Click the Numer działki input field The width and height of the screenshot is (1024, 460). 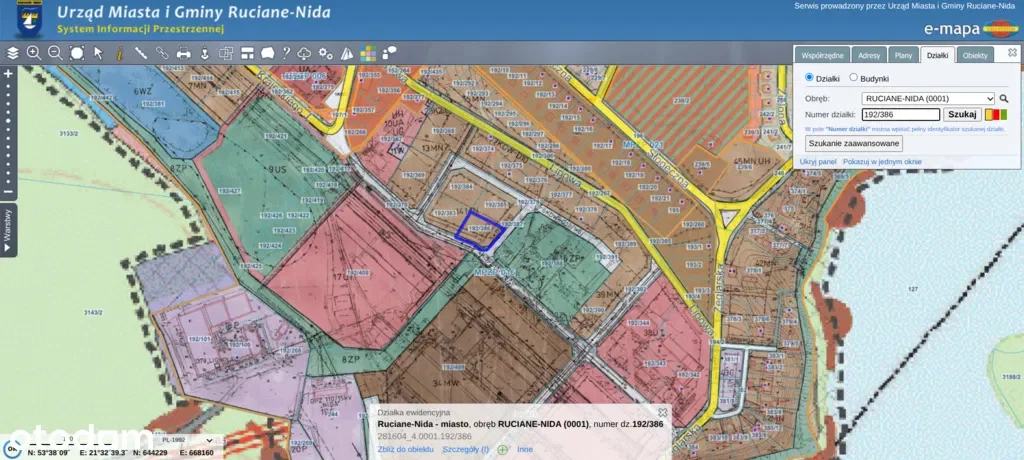900,115
